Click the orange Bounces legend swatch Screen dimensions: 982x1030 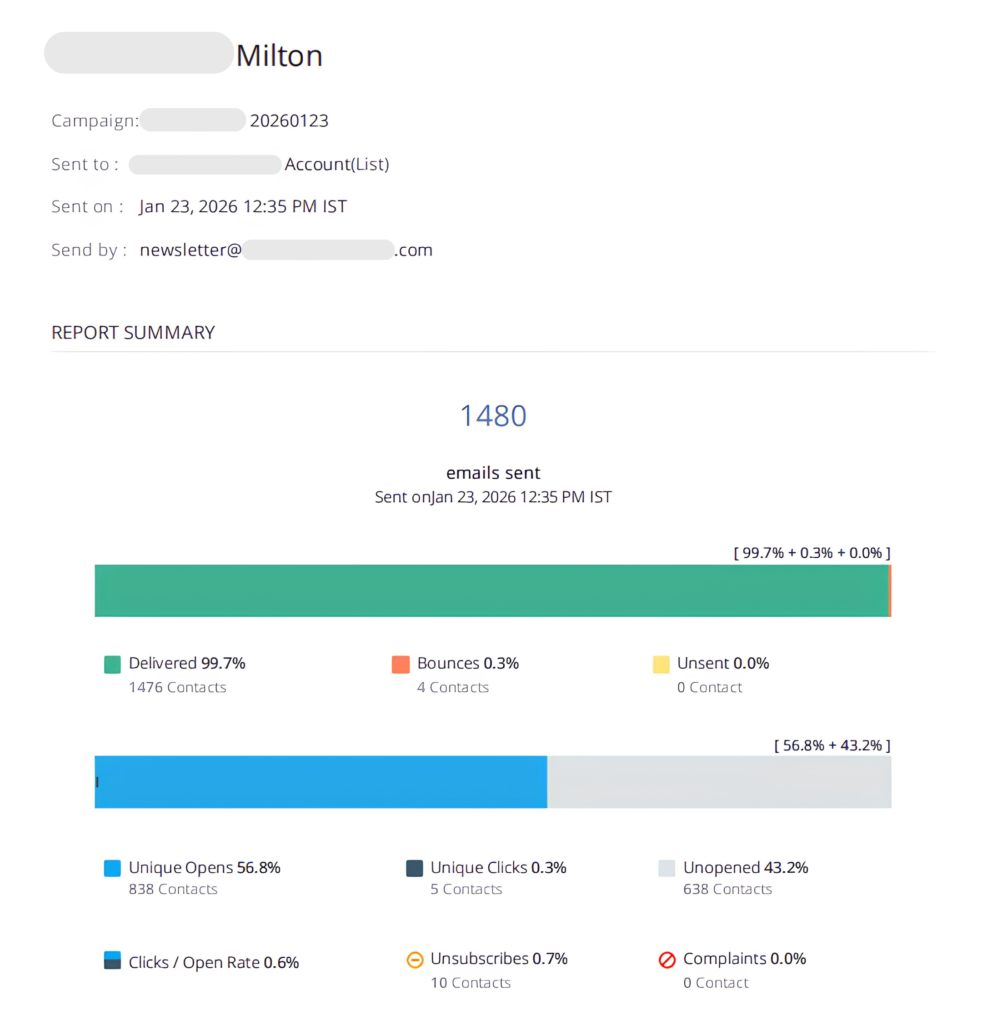click(401, 664)
